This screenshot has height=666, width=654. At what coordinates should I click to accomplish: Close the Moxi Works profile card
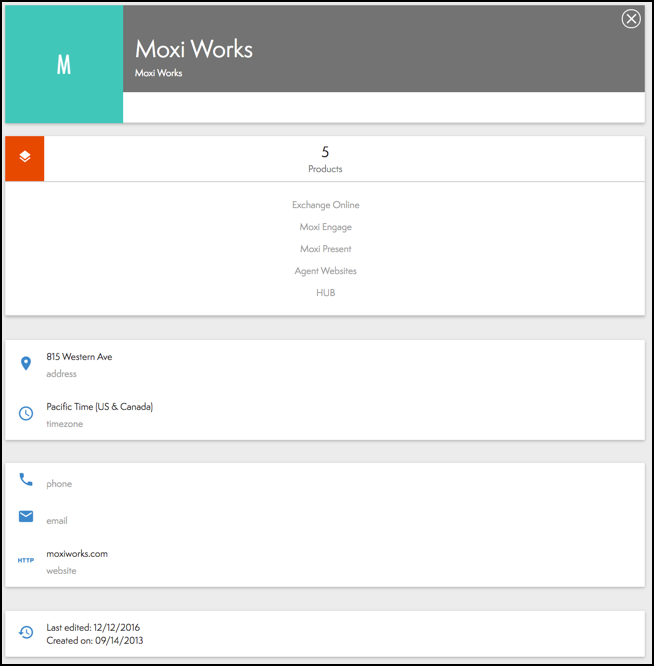pos(631,19)
